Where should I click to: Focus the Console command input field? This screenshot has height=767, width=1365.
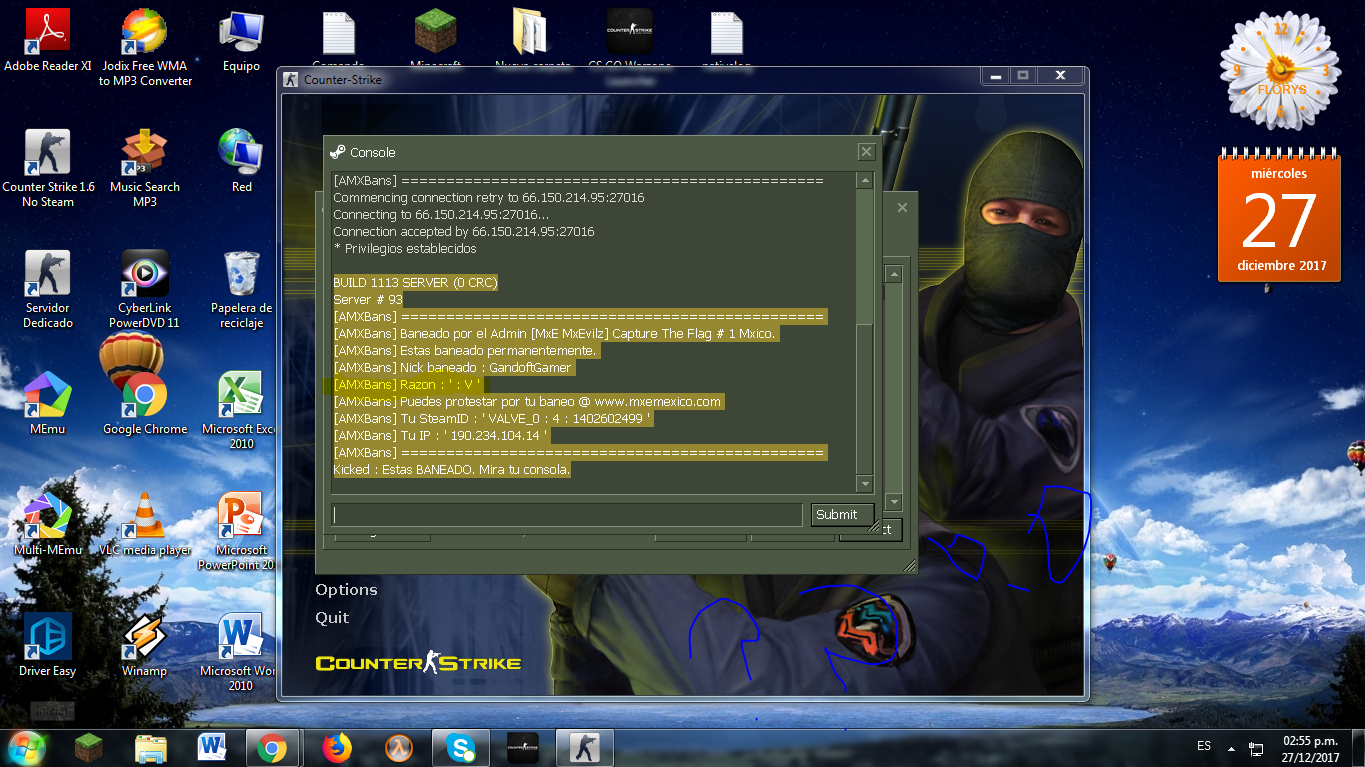click(x=567, y=515)
